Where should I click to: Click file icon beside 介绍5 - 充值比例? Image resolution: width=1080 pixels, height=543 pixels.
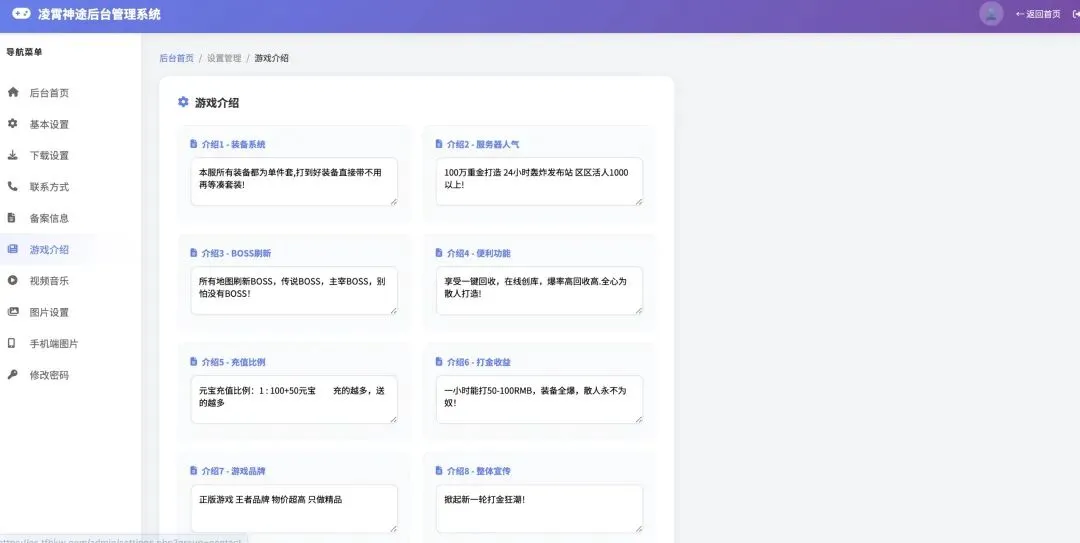[x=194, y=362]
